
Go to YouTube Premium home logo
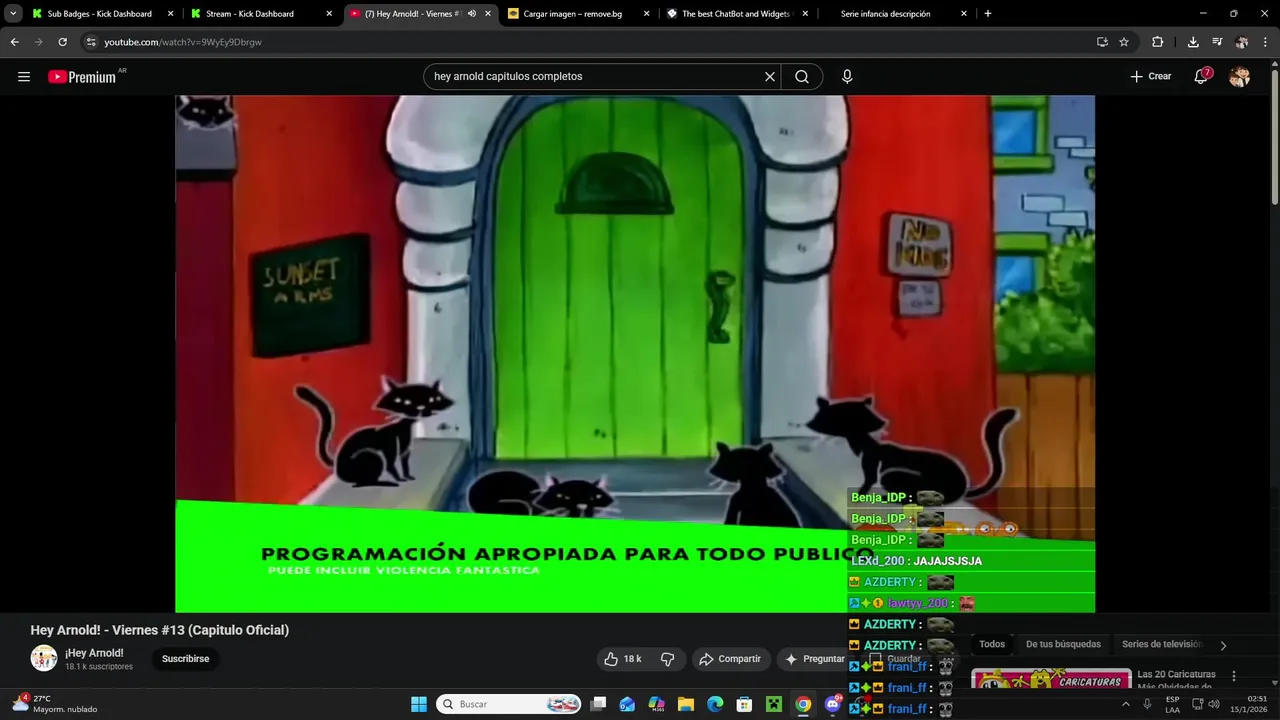click(82, 77)
